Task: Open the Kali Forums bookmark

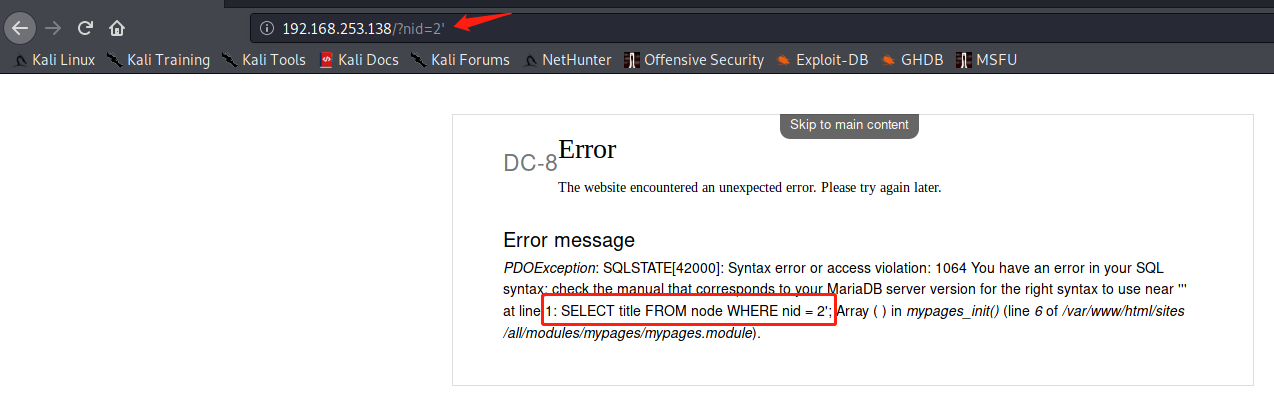Action: (x=460, y=60)
